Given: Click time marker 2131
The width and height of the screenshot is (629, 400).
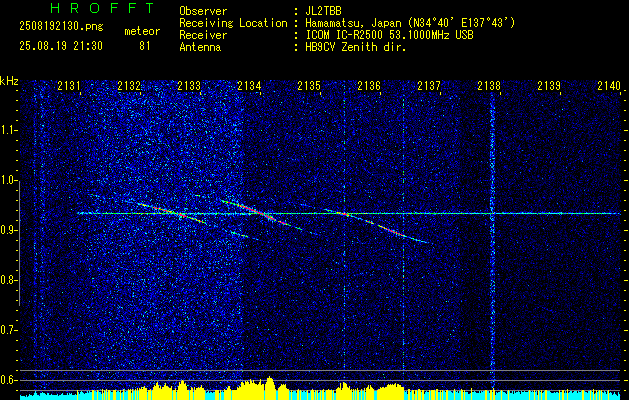Looking at the screenshot, I should tap(69, 85).
